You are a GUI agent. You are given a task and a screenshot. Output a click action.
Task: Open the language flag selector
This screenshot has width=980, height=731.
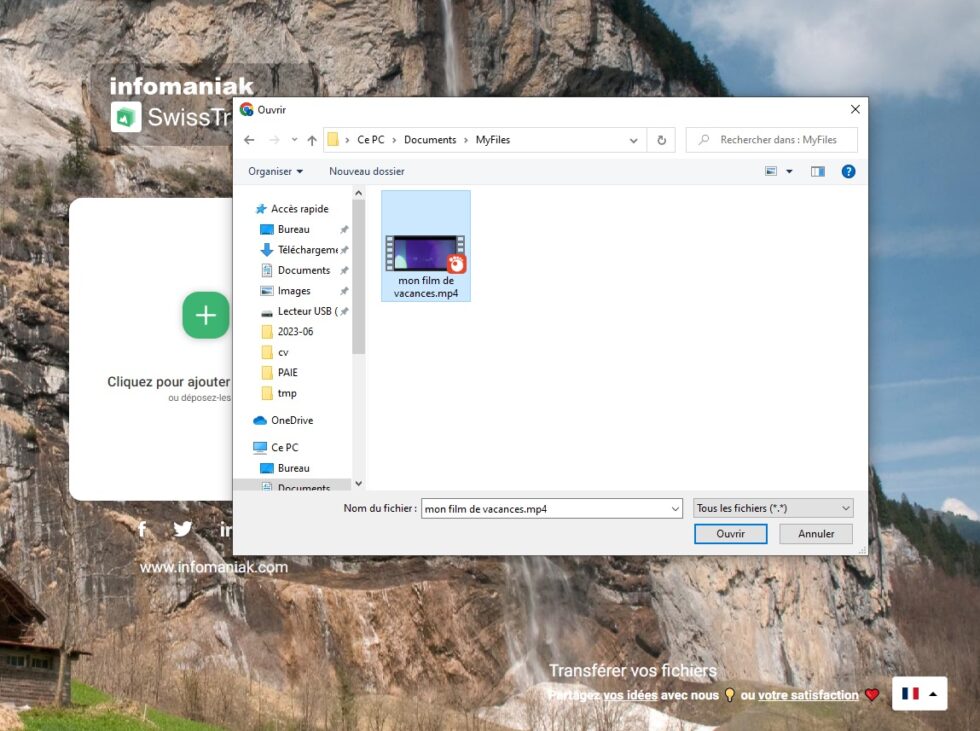[x=919, y=693]
